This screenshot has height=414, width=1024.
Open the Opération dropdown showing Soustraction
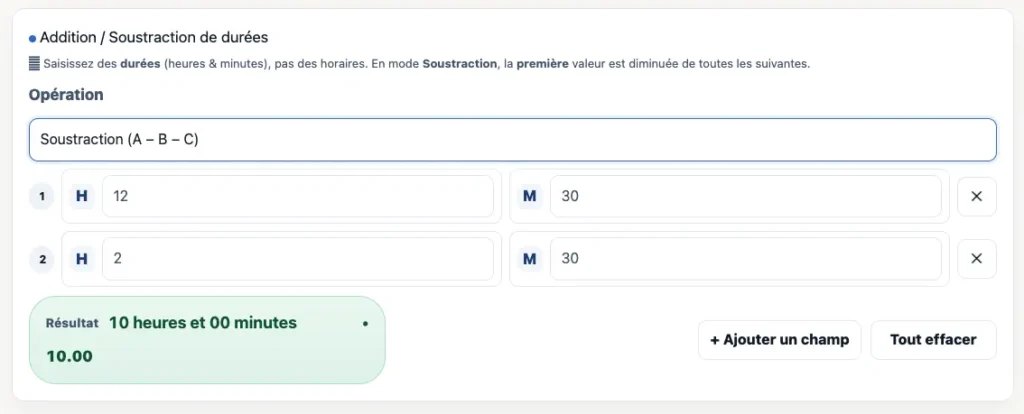[512, 140]
